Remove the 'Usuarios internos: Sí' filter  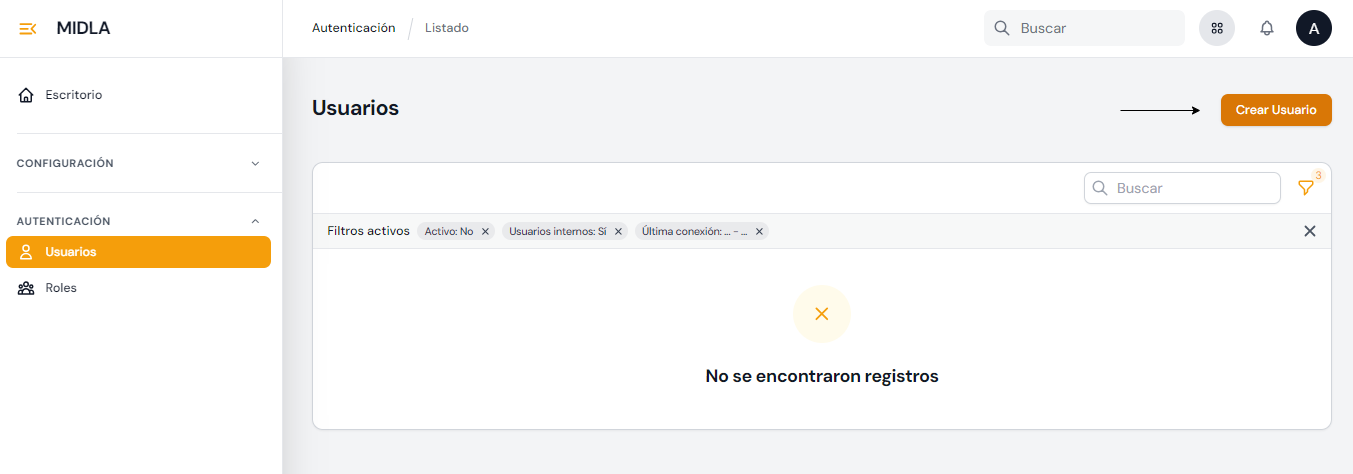pos(618,231)
